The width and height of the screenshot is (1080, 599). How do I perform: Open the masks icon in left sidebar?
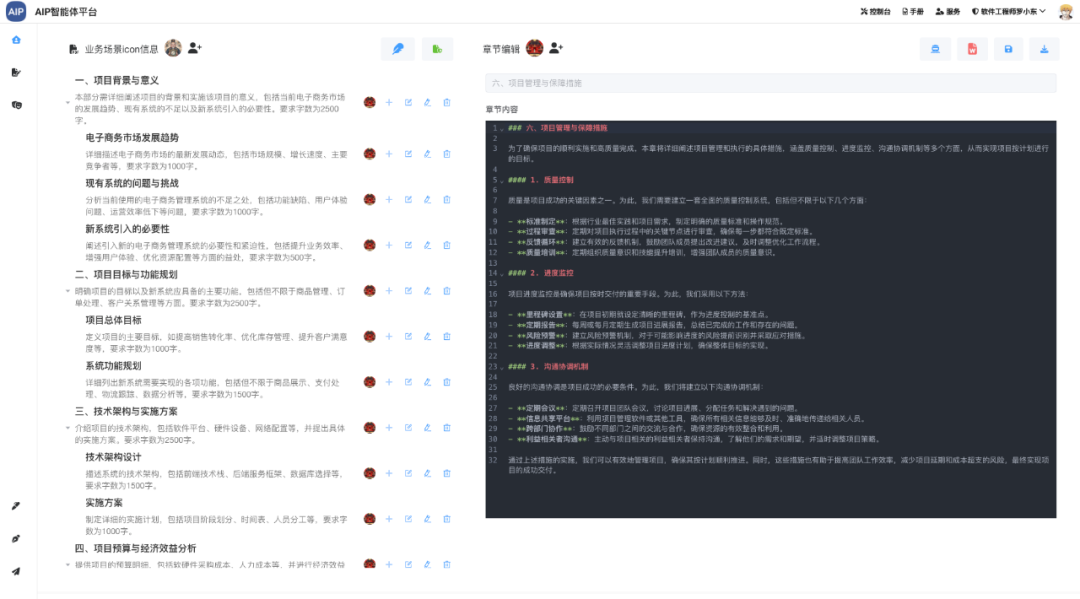pos(17,105)
